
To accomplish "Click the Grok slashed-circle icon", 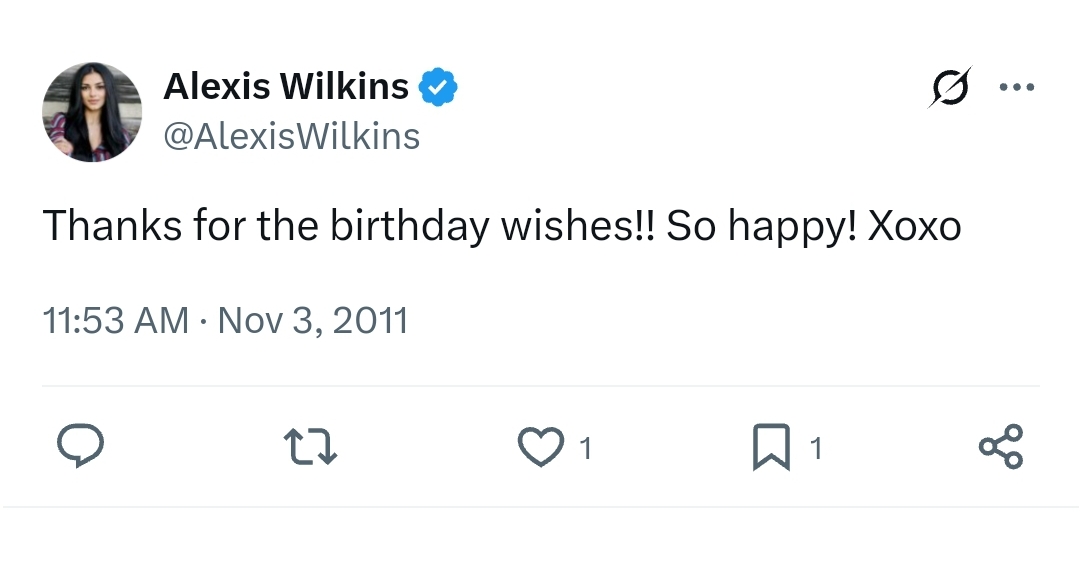I will point(949,87).
